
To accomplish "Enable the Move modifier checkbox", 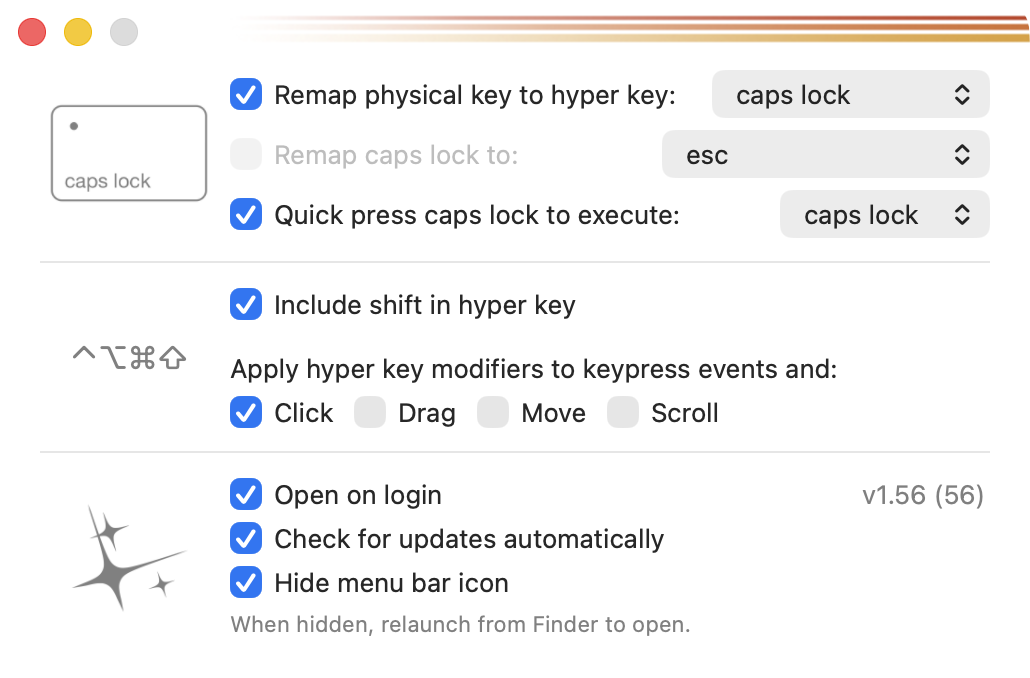I will tap(493, 413).
